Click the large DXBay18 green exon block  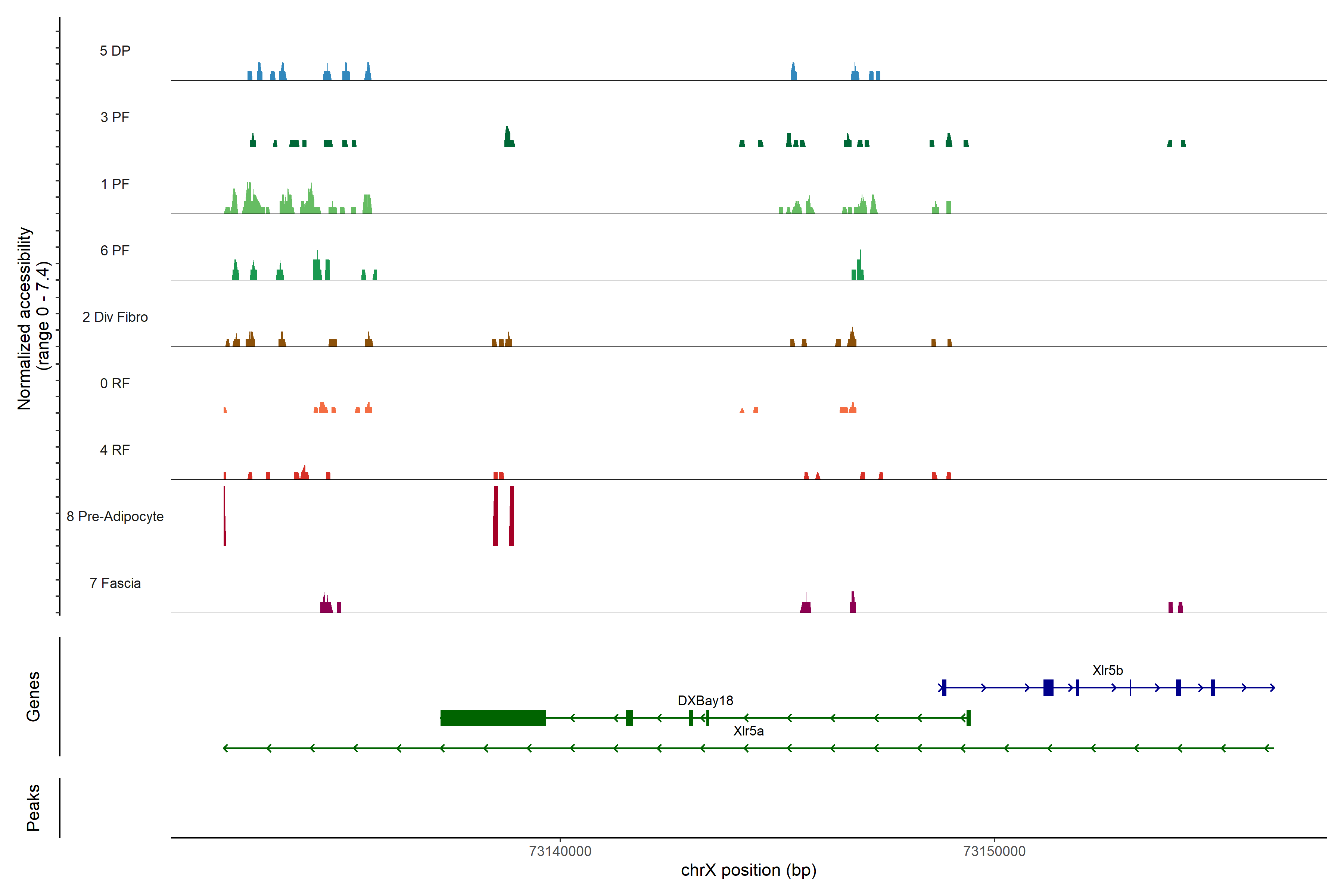tap(493, 718)
